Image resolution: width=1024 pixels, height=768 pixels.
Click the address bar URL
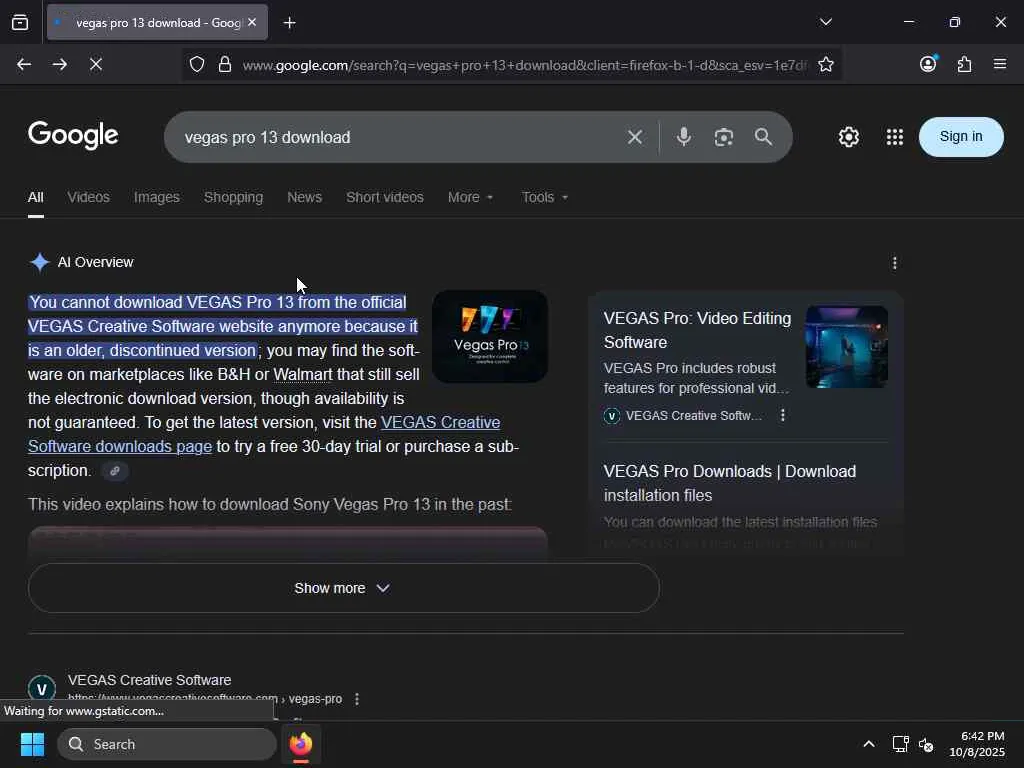pos(524,65)
